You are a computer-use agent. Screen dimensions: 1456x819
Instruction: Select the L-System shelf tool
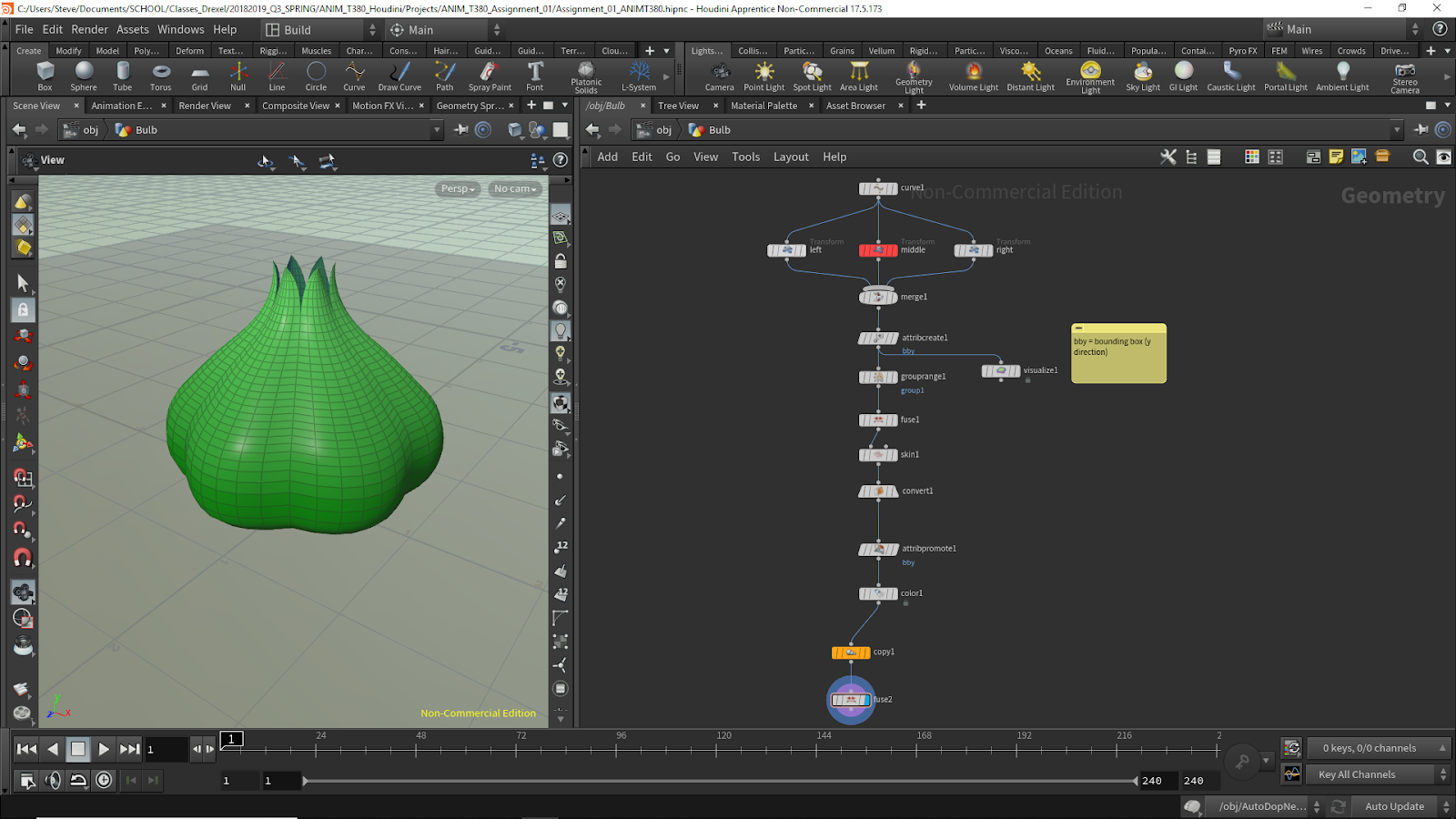(x=639, y=76)
